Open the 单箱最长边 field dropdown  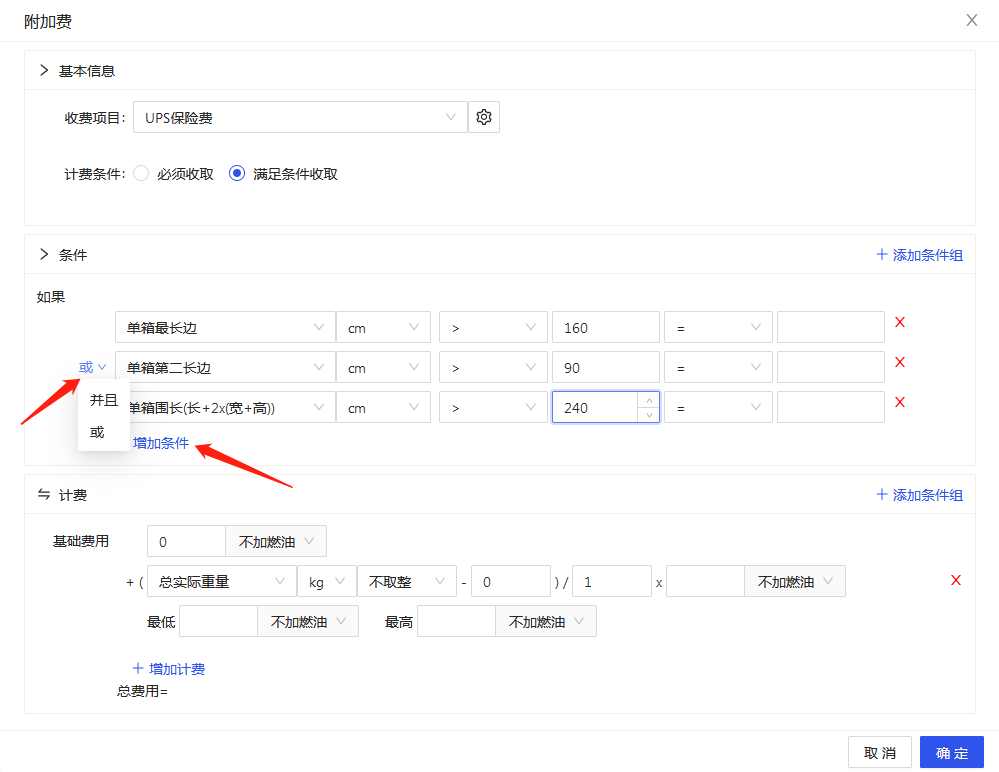coord(225,327)
